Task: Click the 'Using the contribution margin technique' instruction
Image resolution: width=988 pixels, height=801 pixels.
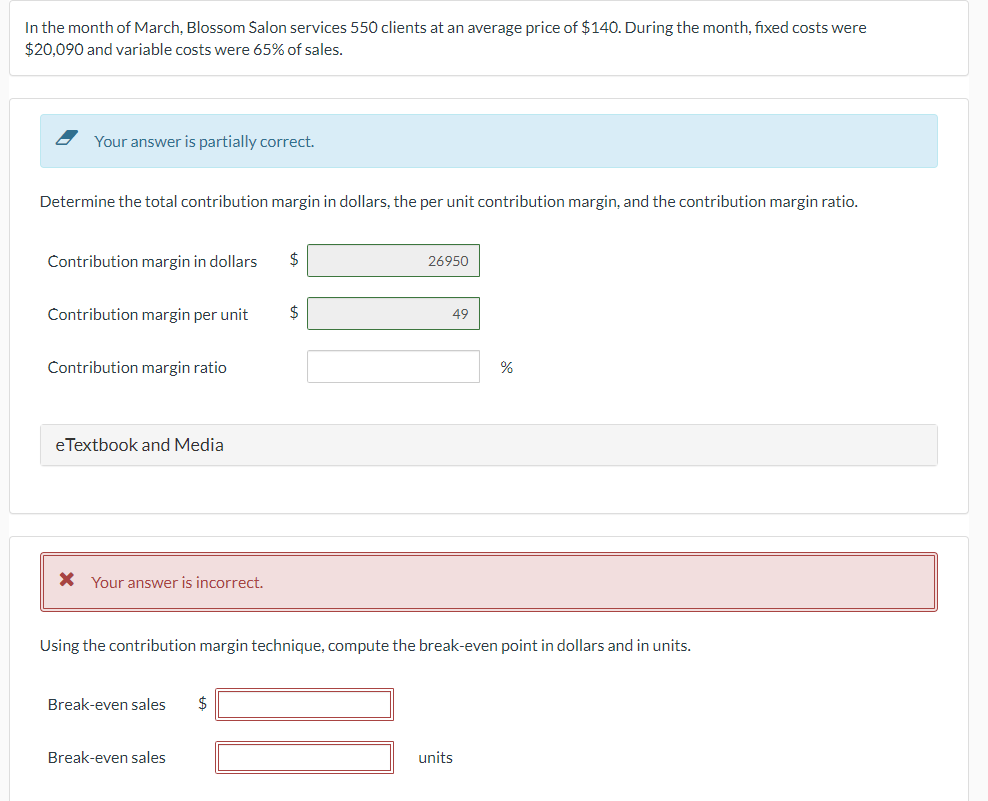Action: pos(365,645)
